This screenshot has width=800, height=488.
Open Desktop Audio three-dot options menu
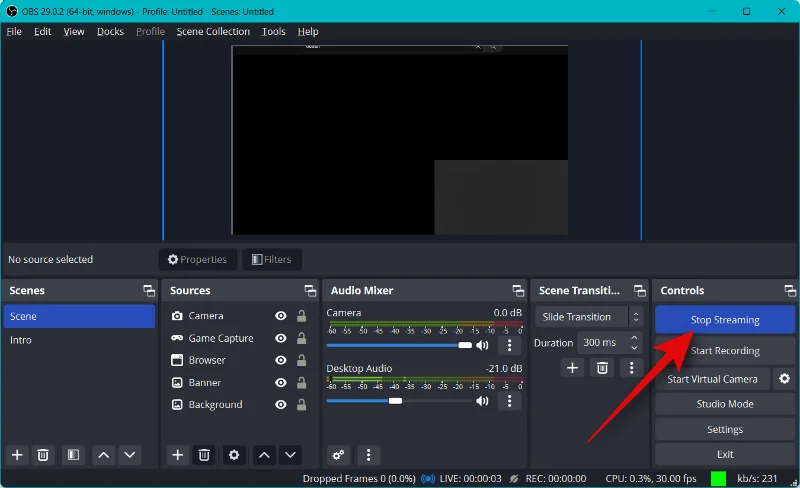pos(509,401)
